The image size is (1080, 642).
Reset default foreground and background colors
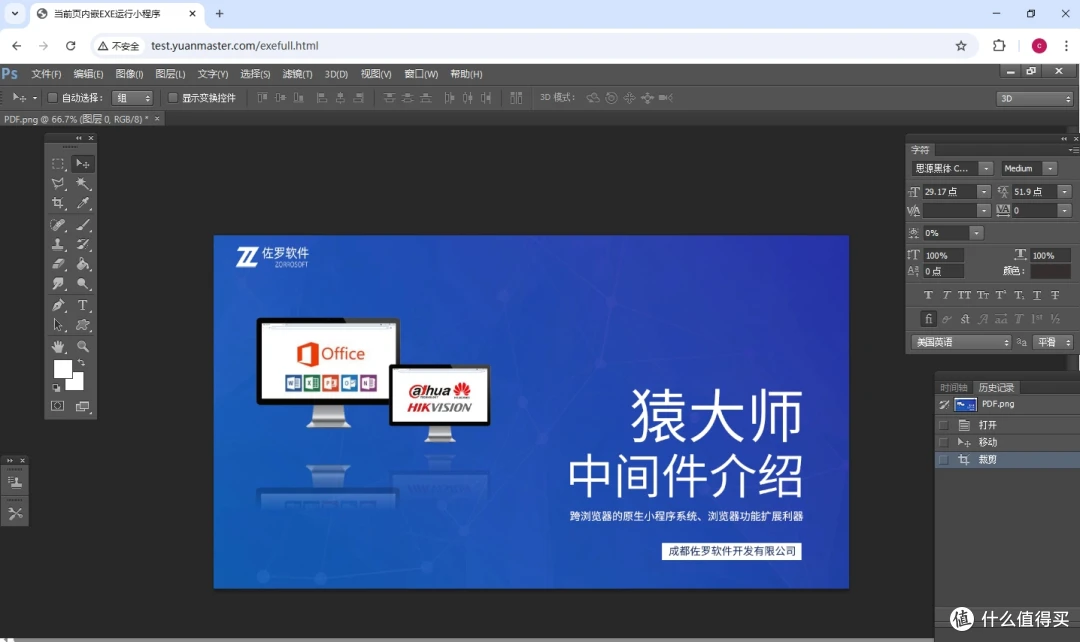(56, 388)
